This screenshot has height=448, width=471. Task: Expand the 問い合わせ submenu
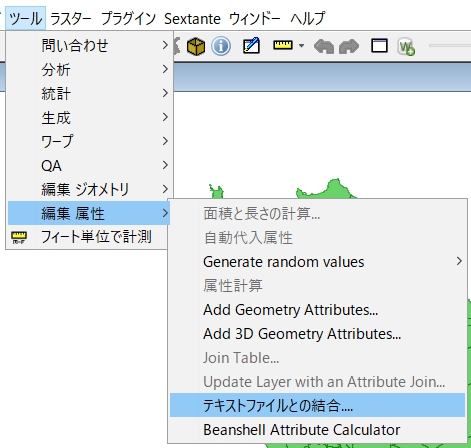coord(89,45)
